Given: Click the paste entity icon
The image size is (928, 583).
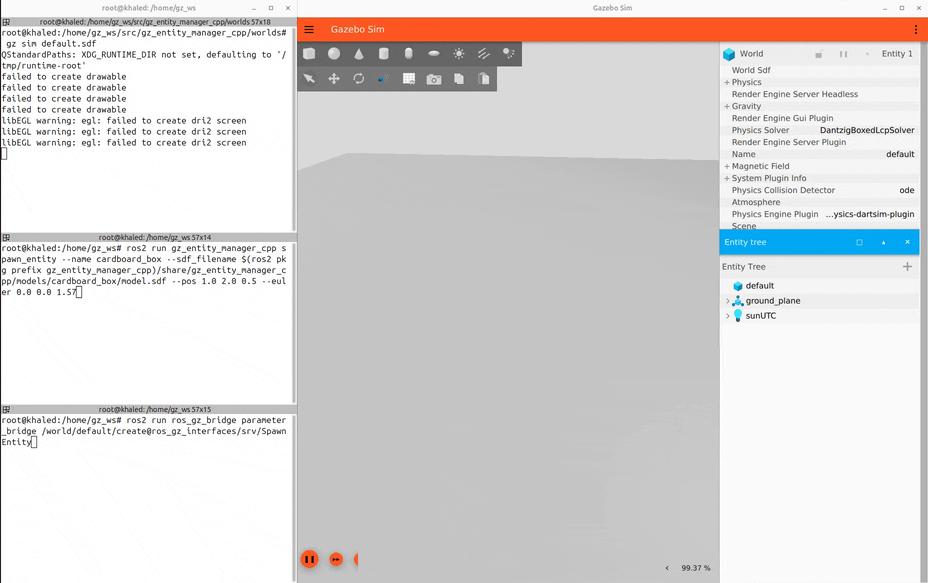Looking at the screenshot, I should coord(484,79).
